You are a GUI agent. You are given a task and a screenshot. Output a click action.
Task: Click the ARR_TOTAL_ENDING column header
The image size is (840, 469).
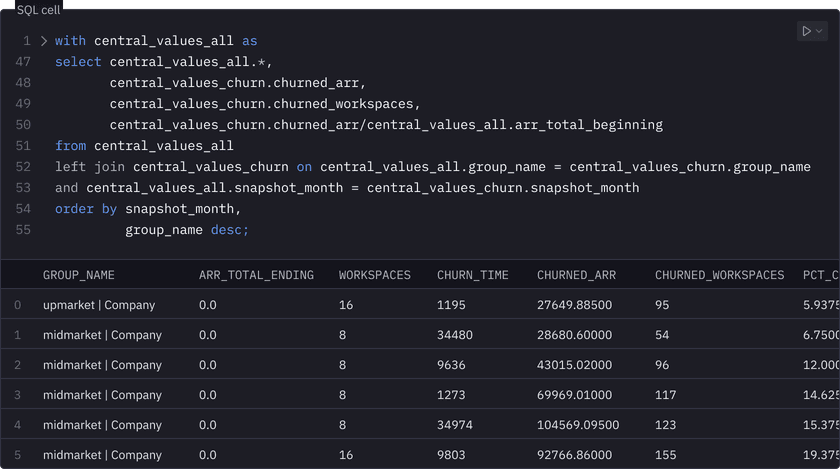pyautogui.click(x=256, y=275)
